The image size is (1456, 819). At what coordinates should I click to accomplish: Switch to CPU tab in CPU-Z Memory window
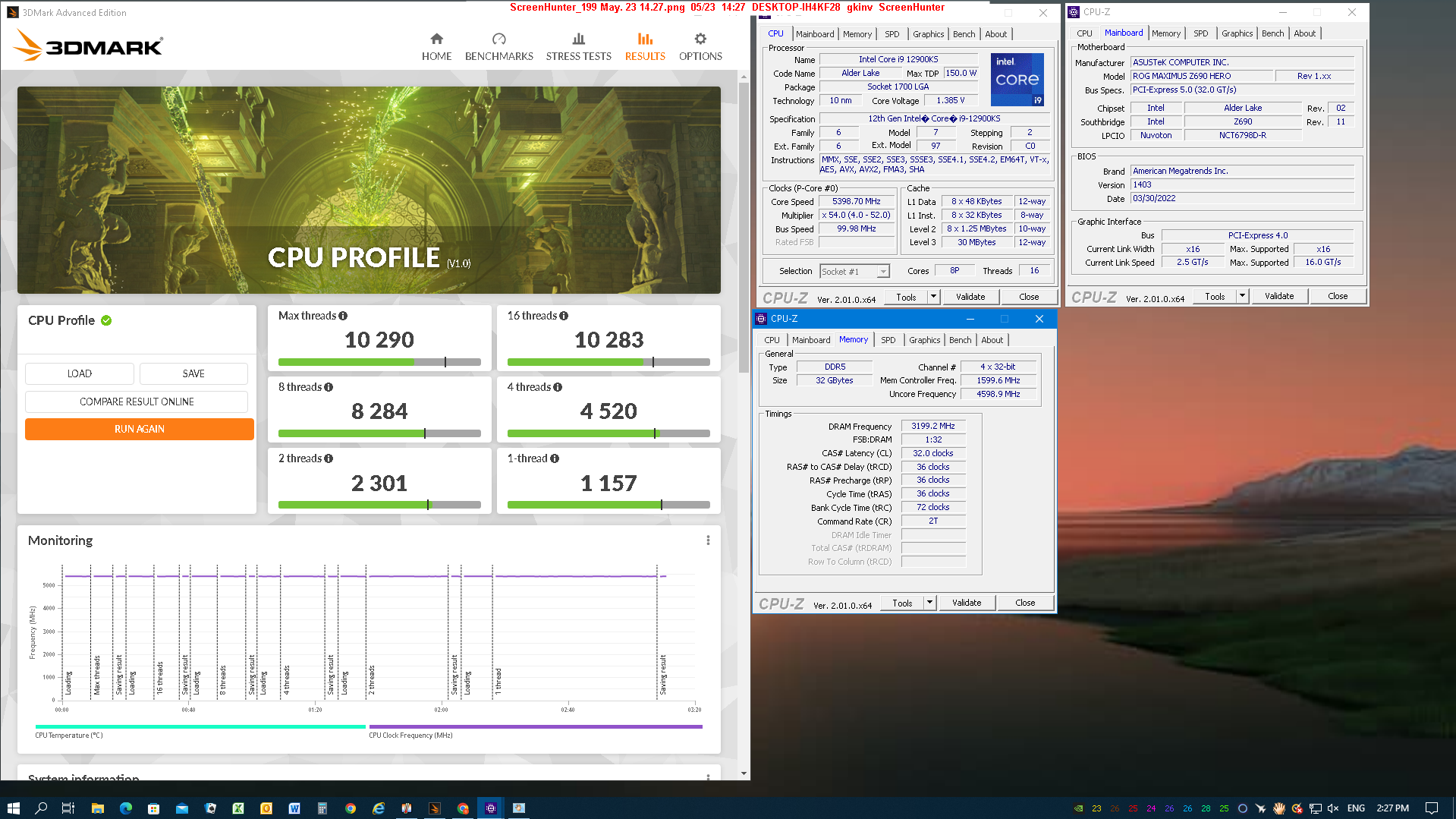pos(772,340)
